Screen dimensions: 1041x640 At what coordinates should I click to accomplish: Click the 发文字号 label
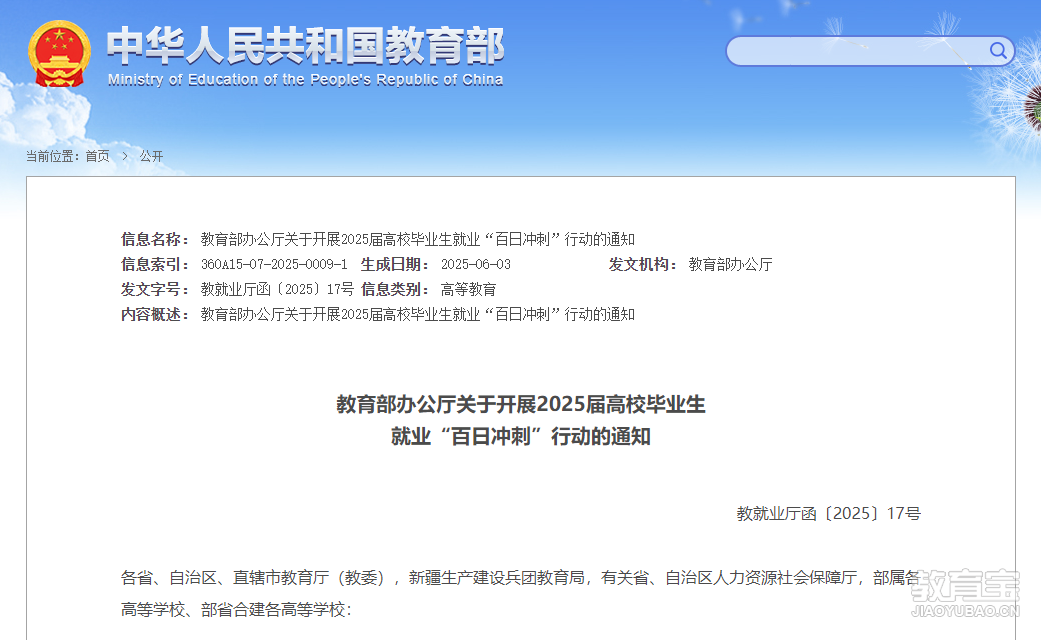click(155, 289)
